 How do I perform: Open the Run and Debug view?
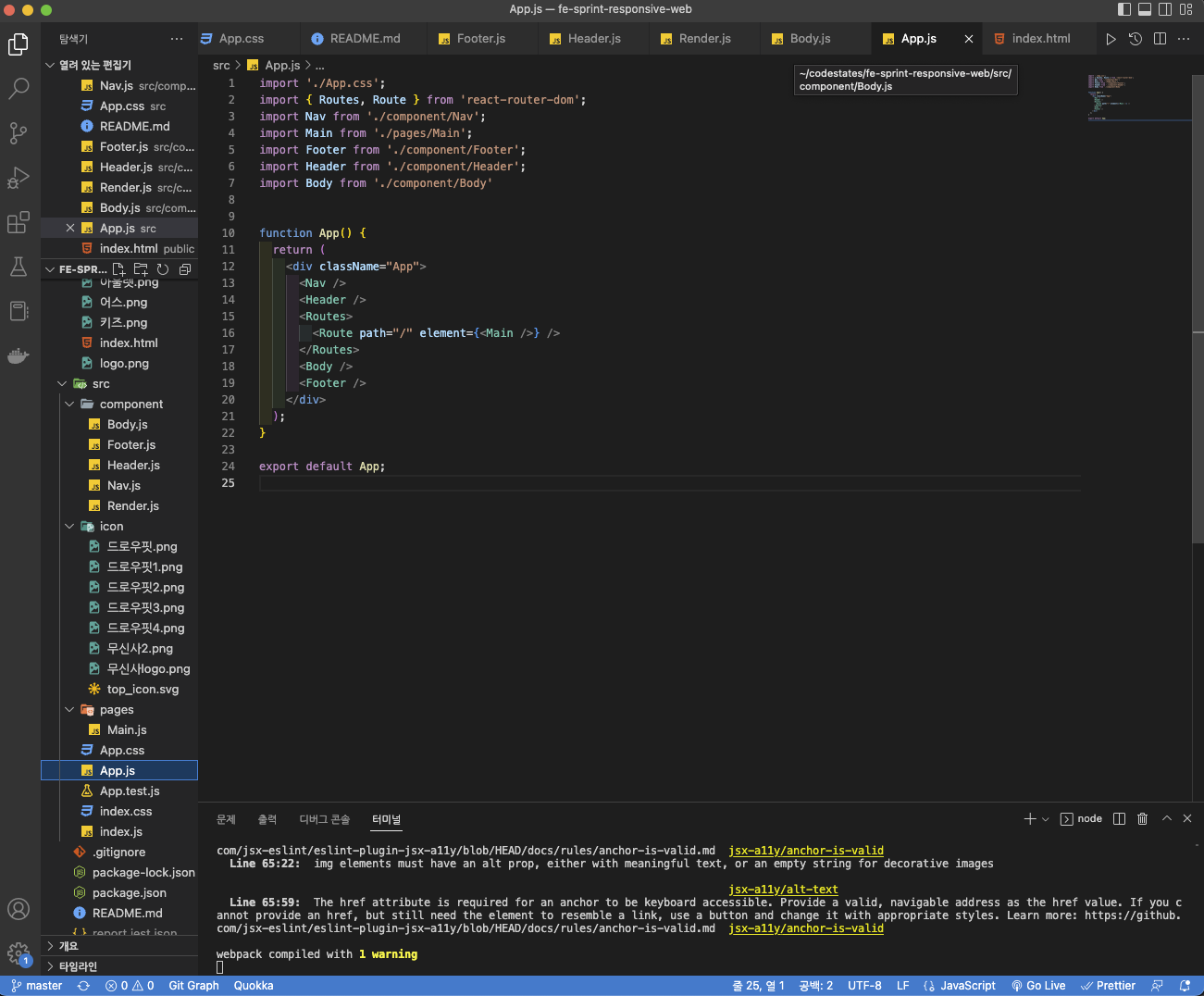[x=19, y=177]
